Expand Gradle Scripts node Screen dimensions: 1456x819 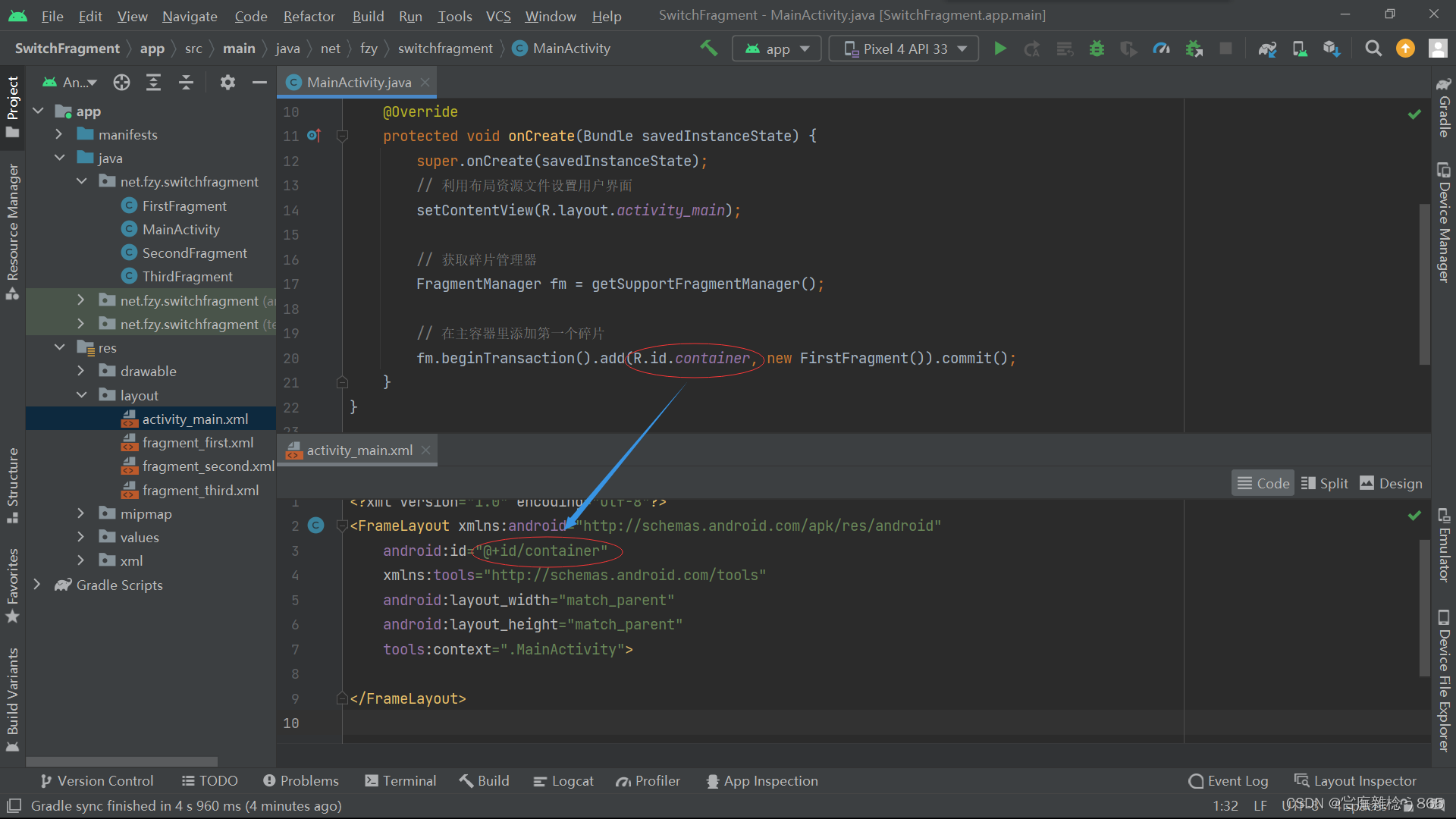point(37,585)
